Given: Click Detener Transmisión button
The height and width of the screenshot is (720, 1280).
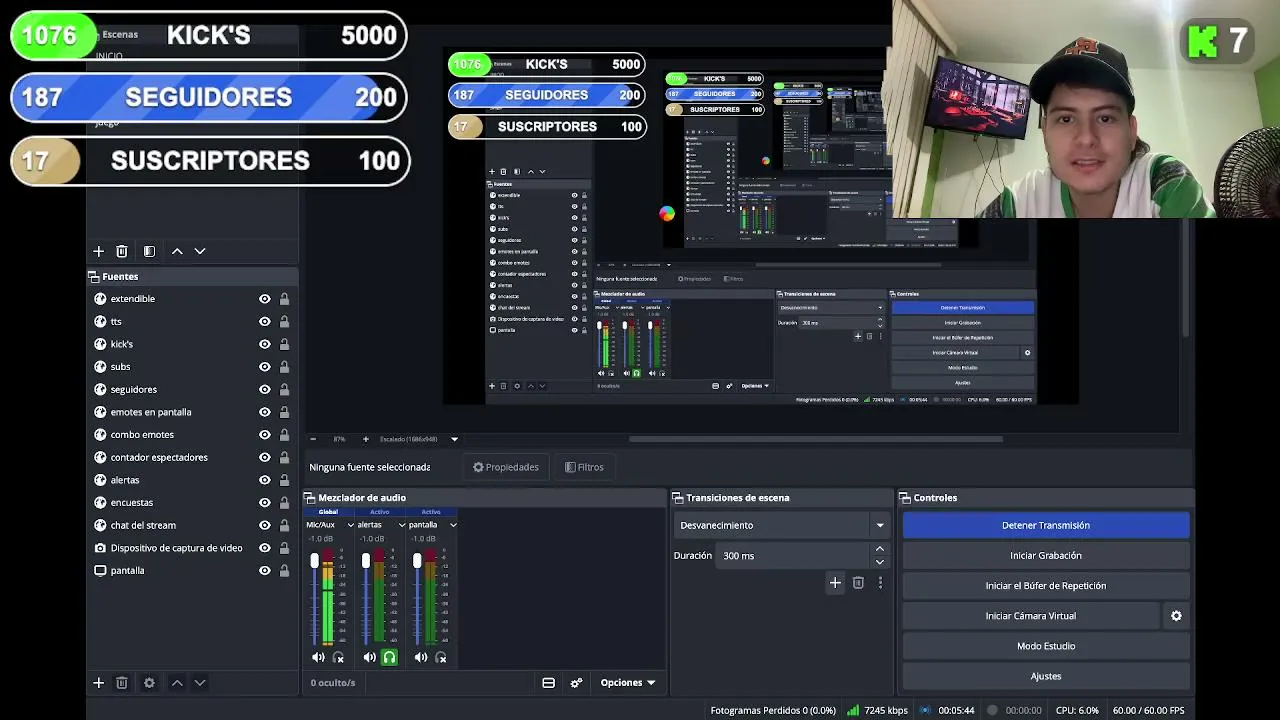Looking at the screenshot, I should pos(1046,525).
